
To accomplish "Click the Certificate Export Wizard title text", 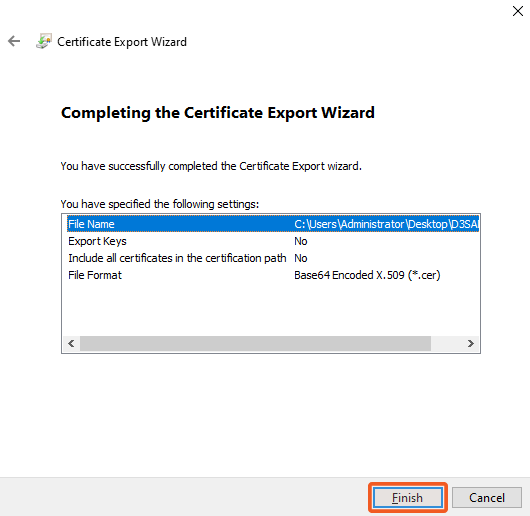I will 122,42.
